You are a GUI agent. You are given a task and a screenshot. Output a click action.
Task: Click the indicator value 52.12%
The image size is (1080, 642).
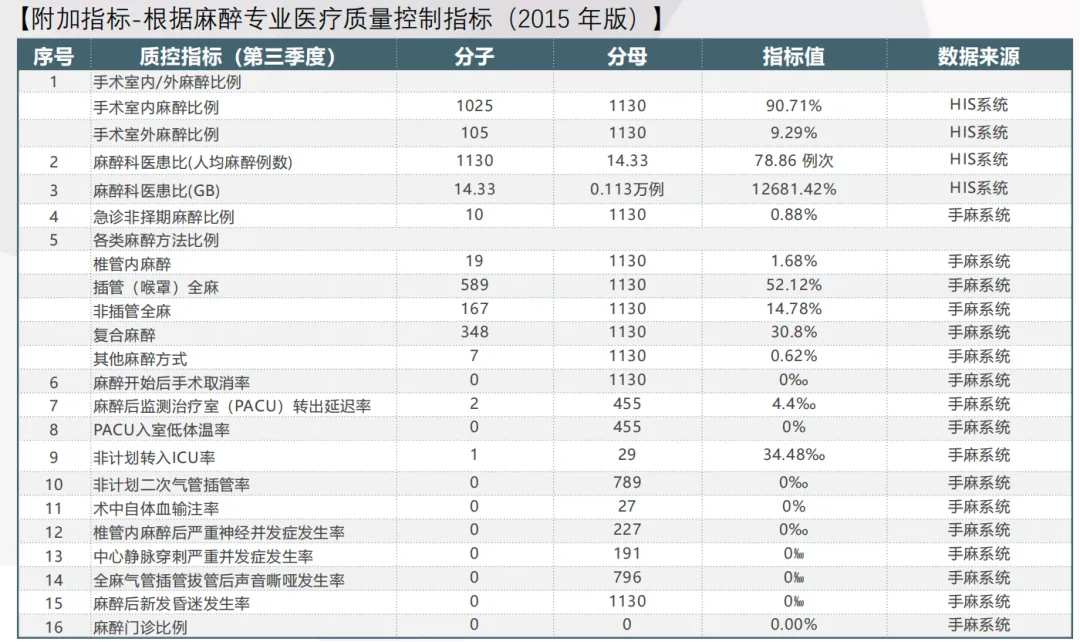pyautogui.click(x=793, y=284)
